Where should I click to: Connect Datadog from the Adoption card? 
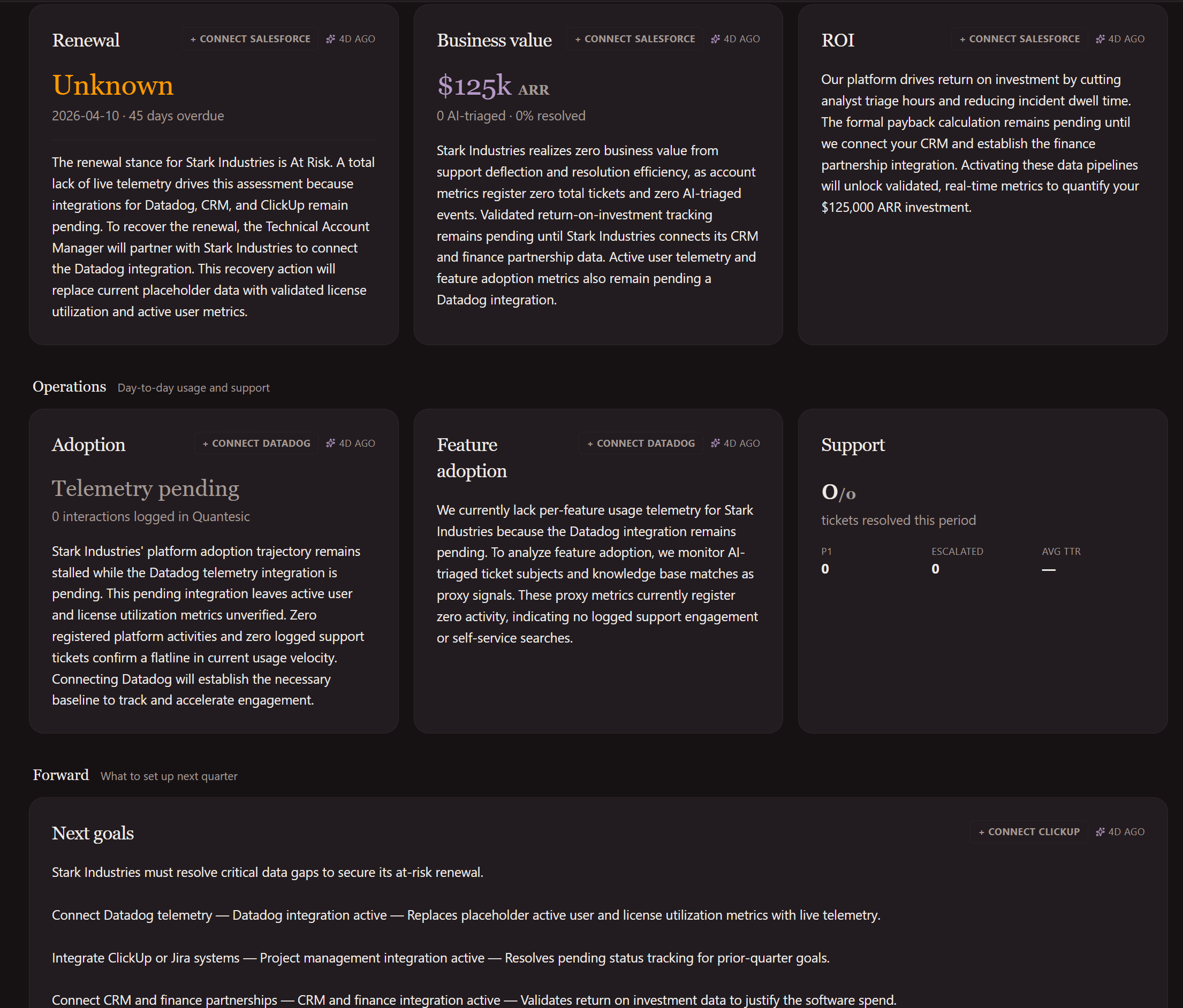[x=256, y=443]
